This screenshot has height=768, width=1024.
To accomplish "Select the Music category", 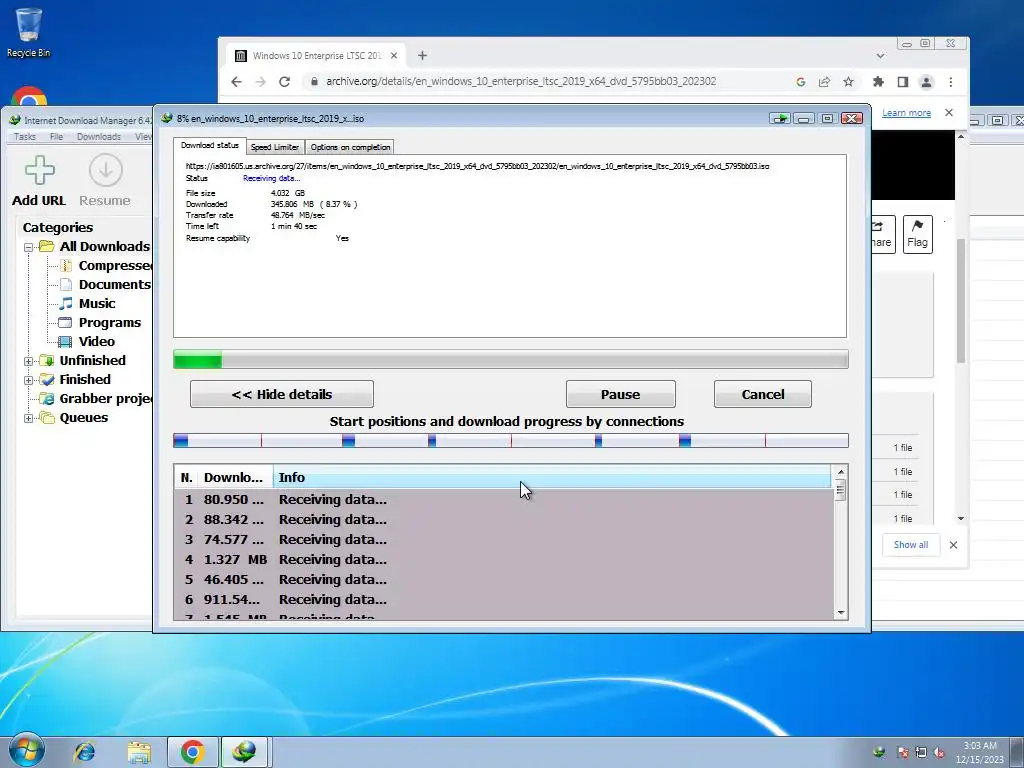I will tap(87, 304).
